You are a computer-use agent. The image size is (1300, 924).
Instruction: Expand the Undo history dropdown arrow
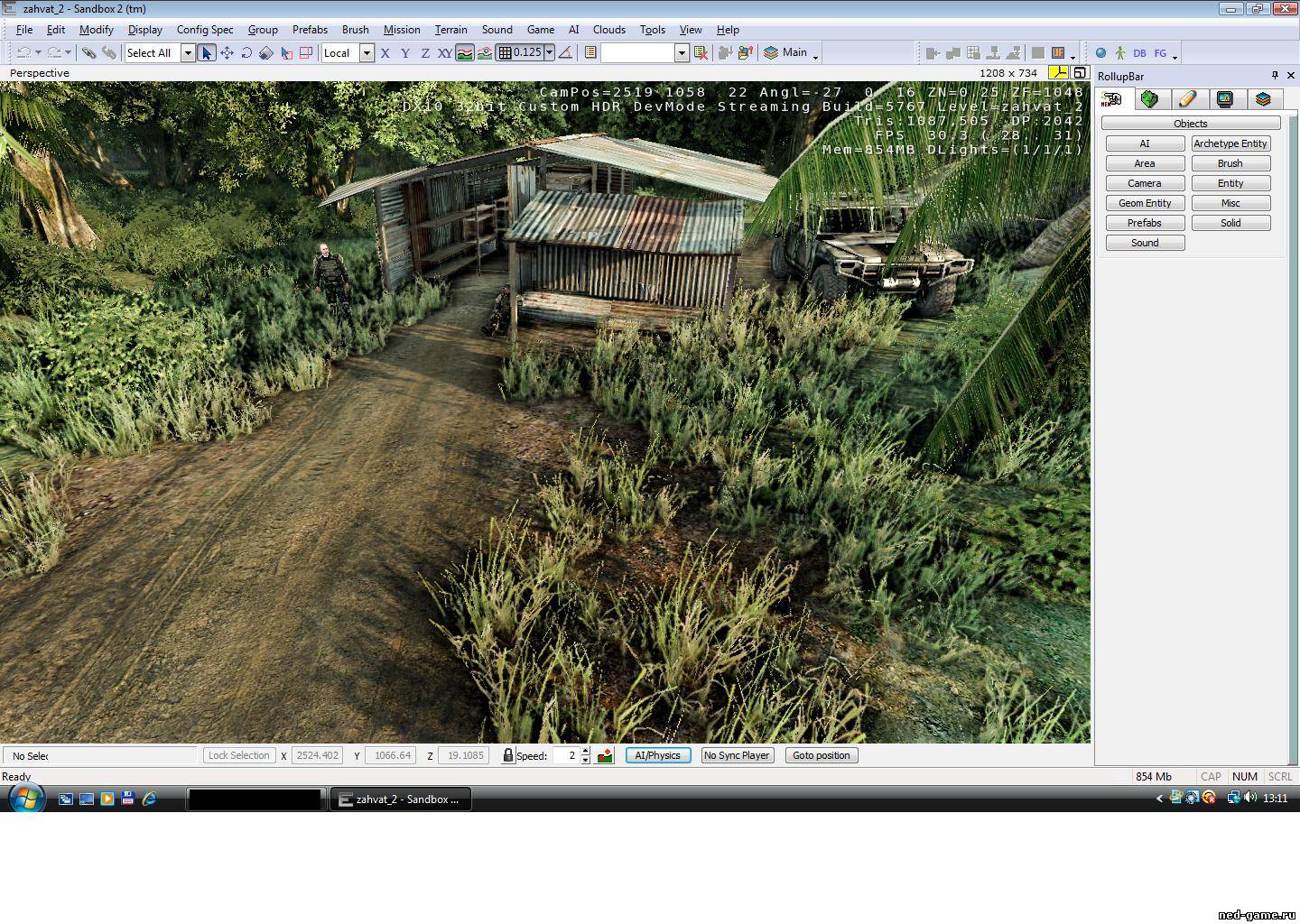click(38, 53)
